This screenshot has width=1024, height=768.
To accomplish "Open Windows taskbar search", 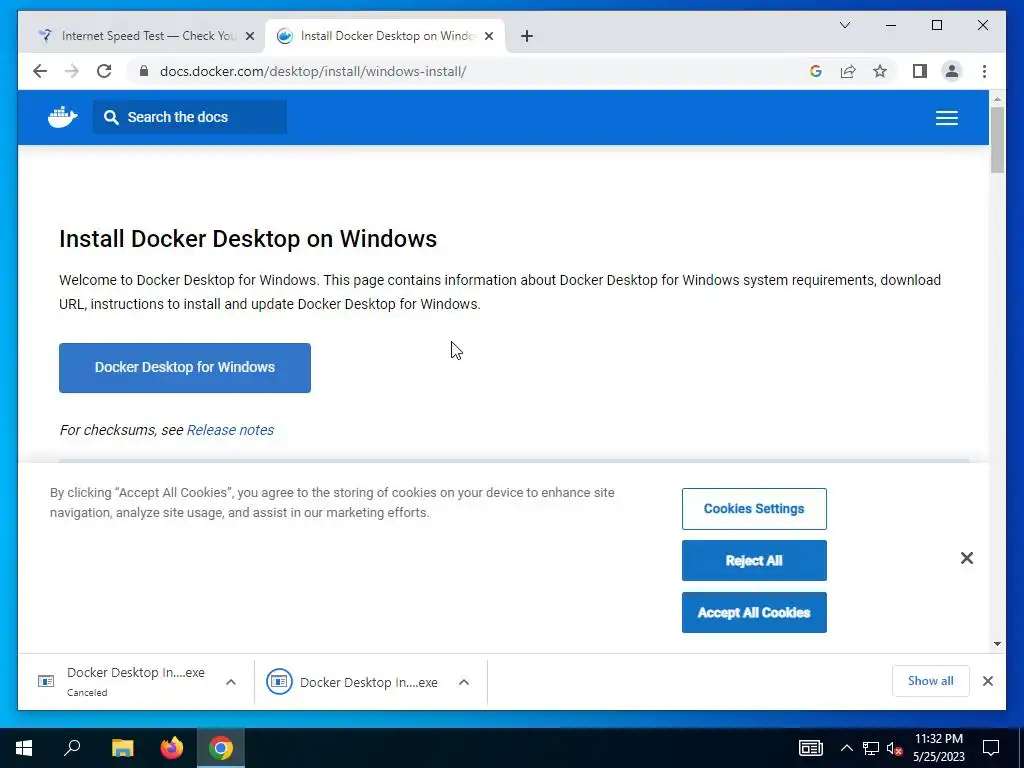I will tap(72, 748).
